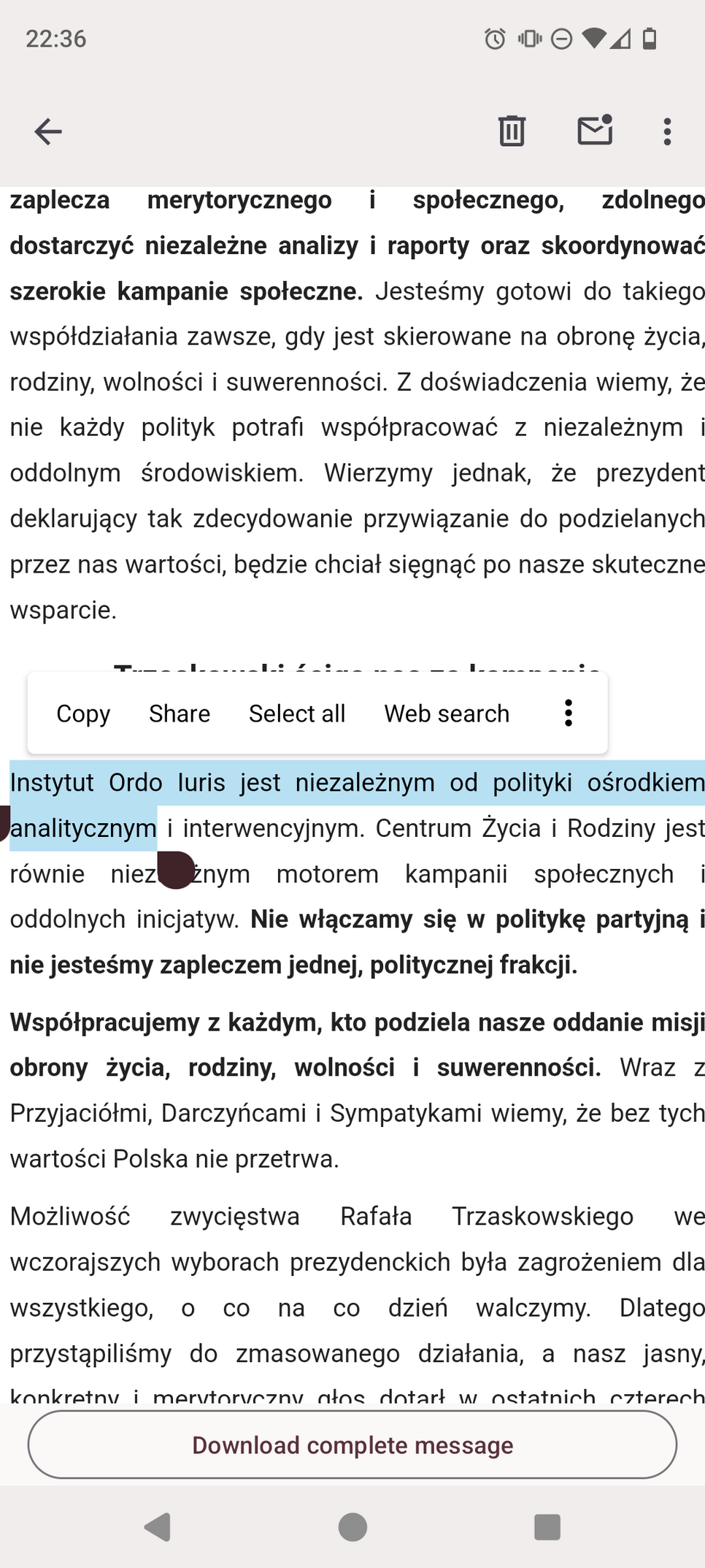Viewport: 705px width, 1568px height.
Task: Expand more options in text selection popup
Action: tap(569, 713)
